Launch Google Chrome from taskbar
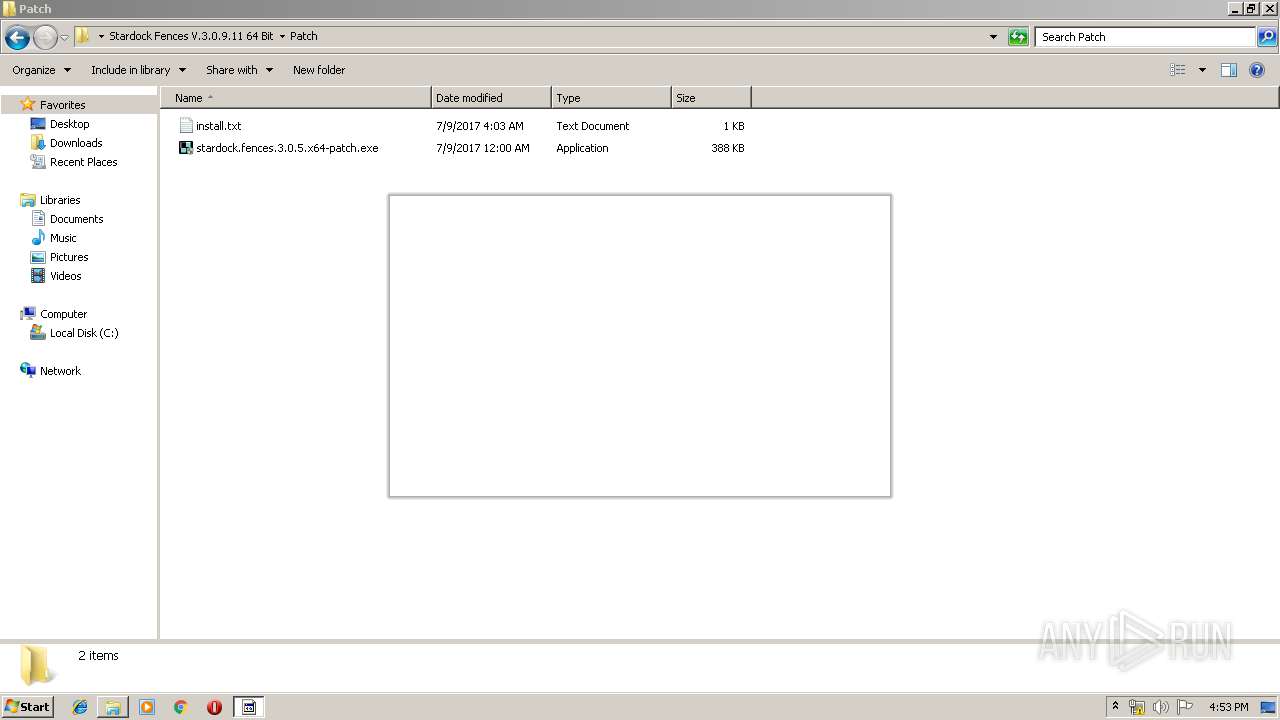 click(181, 707)
